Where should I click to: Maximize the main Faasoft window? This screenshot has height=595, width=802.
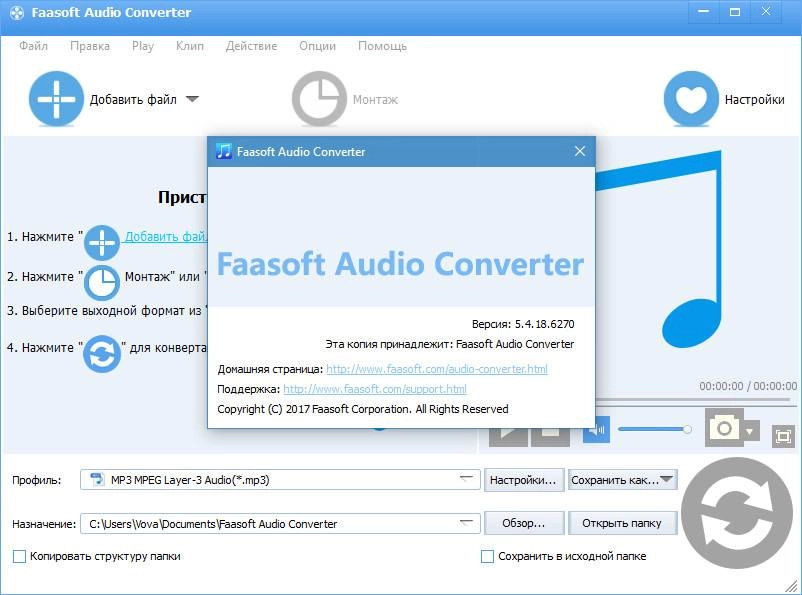point(735,11)
